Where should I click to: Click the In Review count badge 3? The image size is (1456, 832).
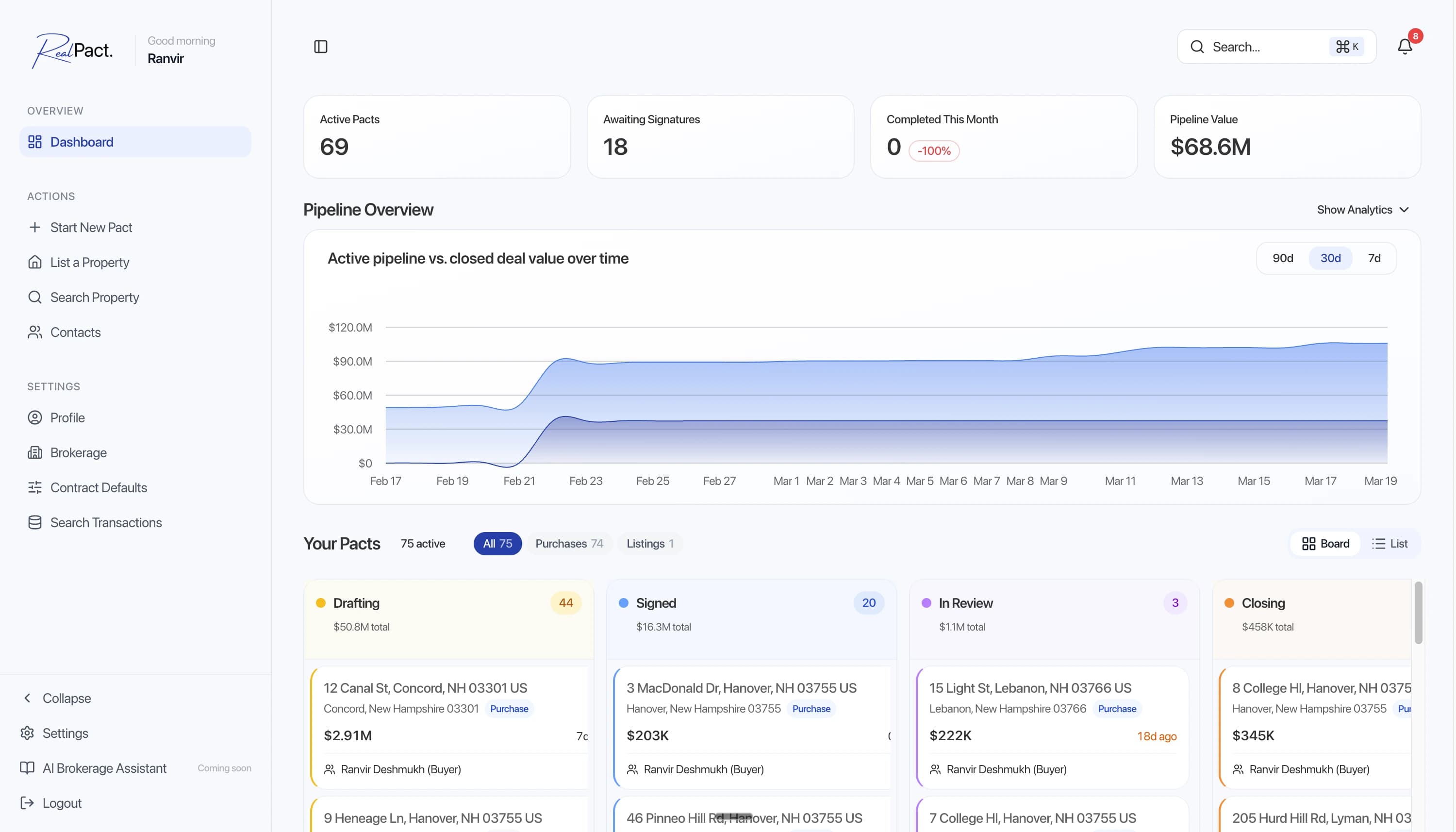(1175, 603)
